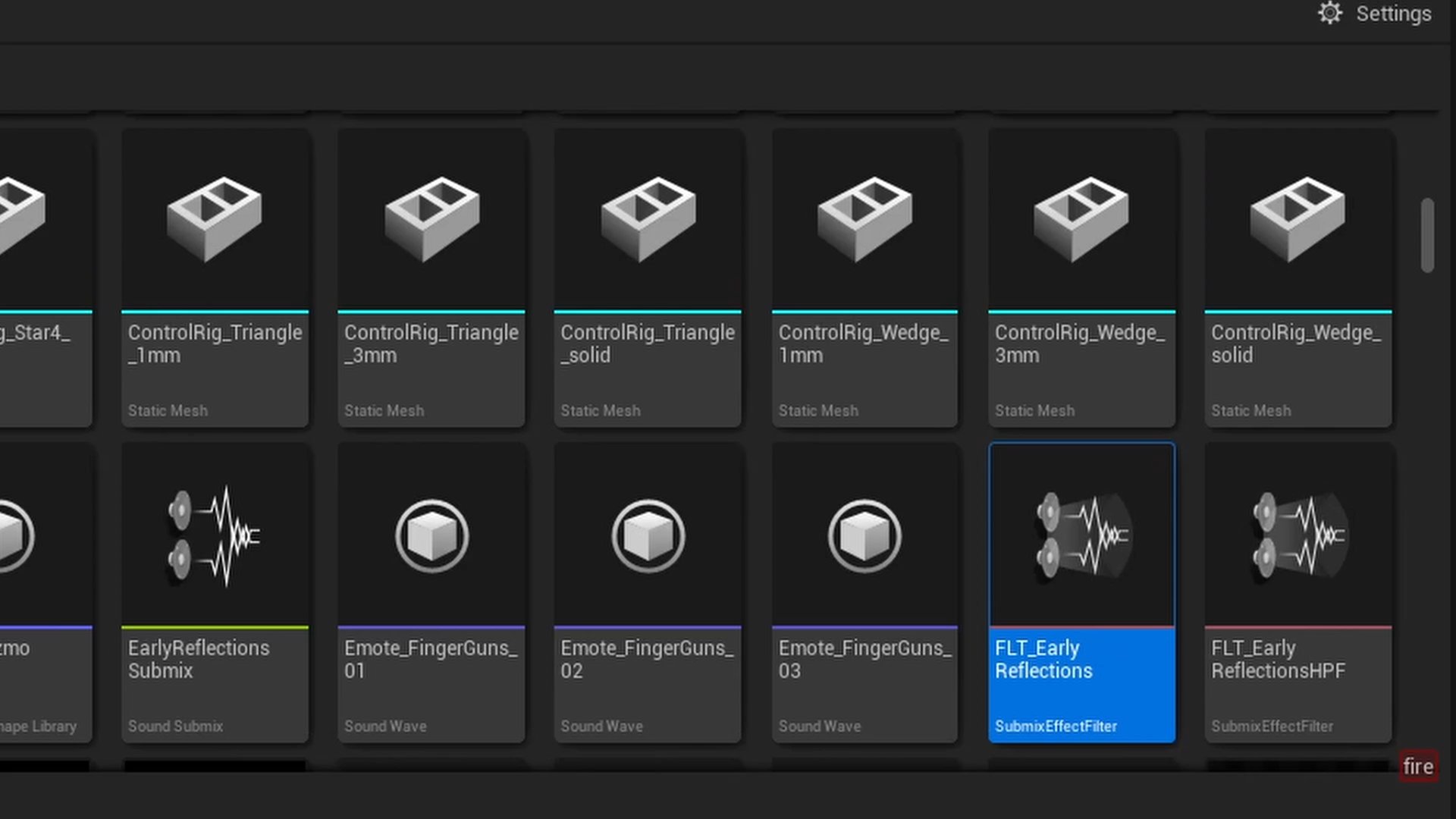Open the Settings gear icon
Screen dimensions: 1456x819
tap(1329, 14)
